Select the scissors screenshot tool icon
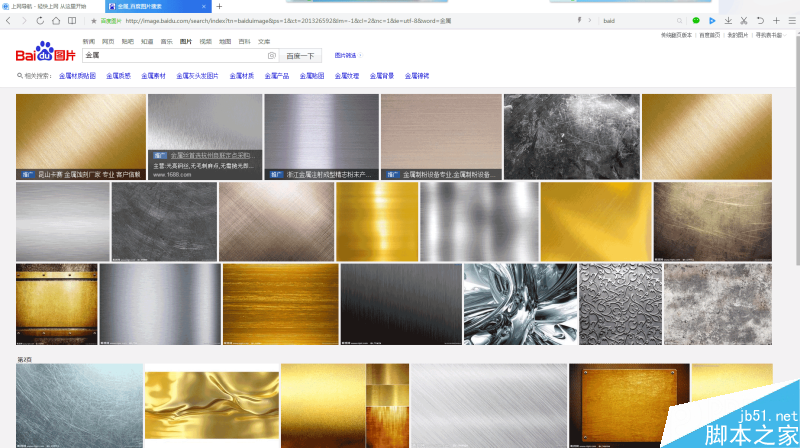800x448 pixels. pyautogui.click(x=744, y=20)
